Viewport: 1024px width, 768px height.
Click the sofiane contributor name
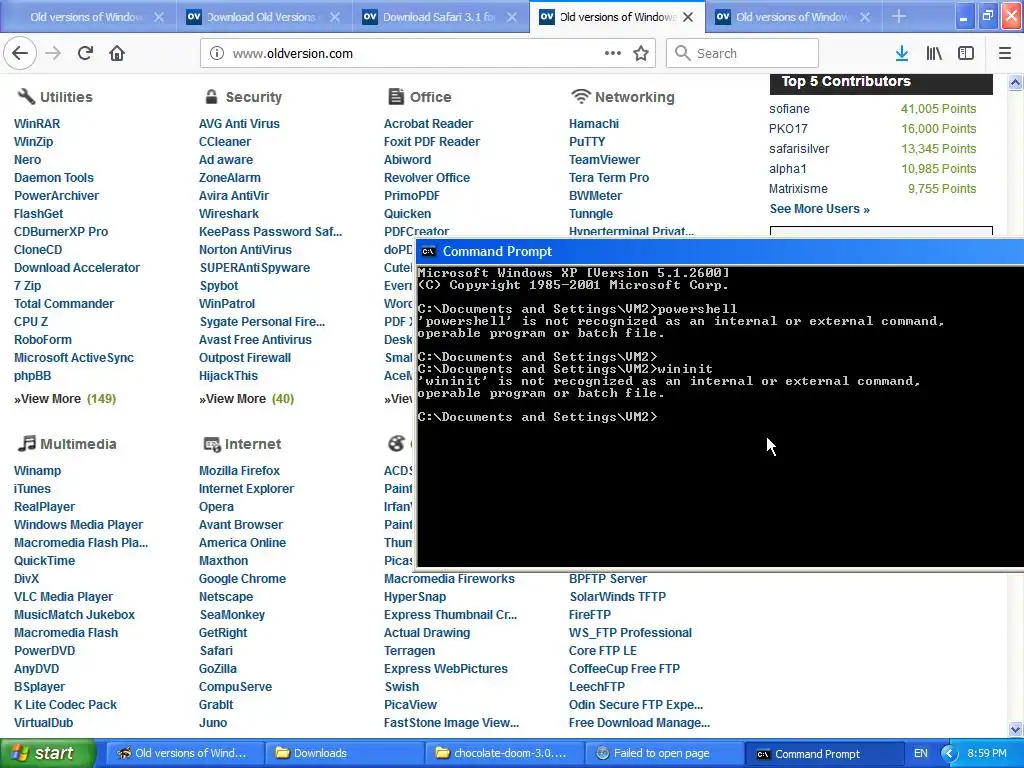[x=789, y=109]
